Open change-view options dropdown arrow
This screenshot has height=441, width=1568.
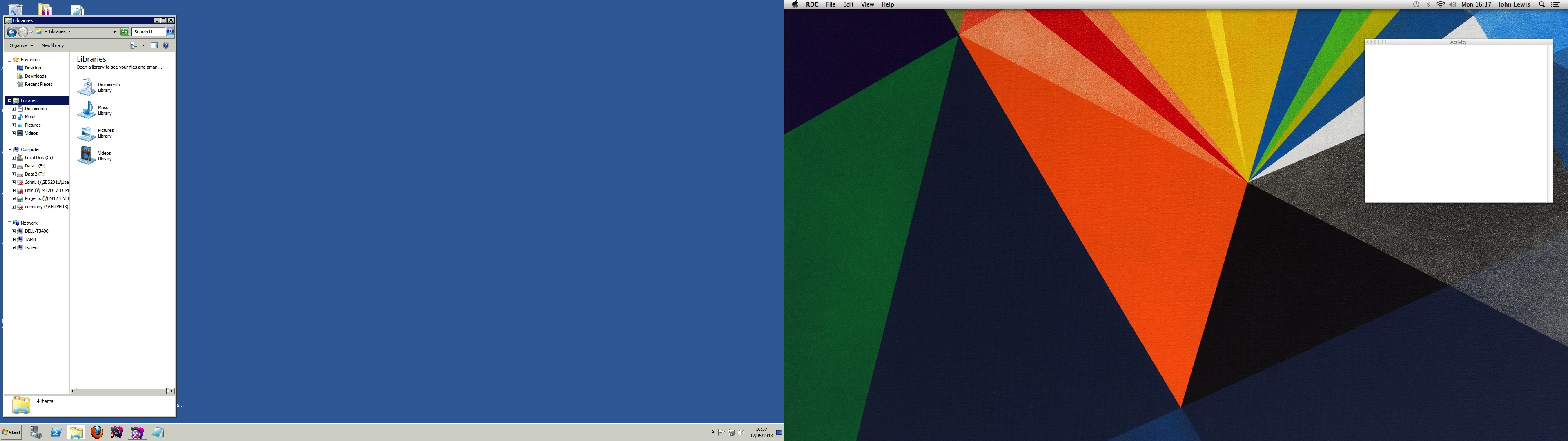point(144,45)
